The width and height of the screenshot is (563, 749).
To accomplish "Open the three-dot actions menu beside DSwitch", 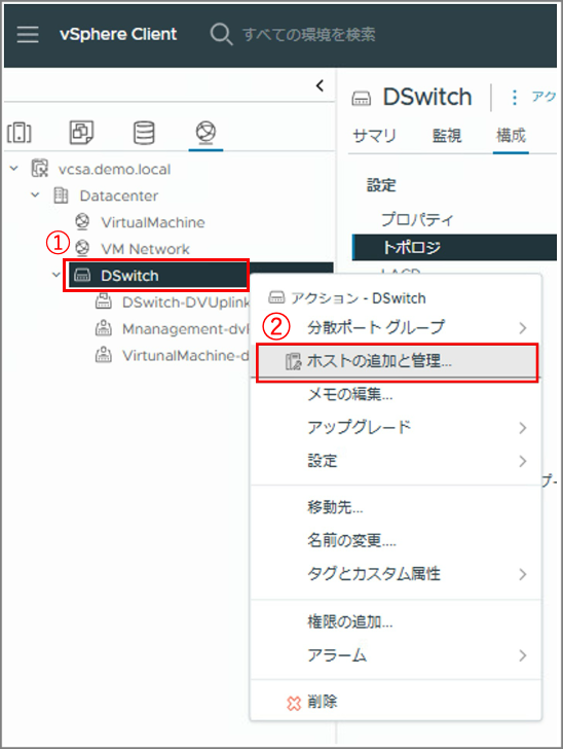I will (x=514, y=97).
